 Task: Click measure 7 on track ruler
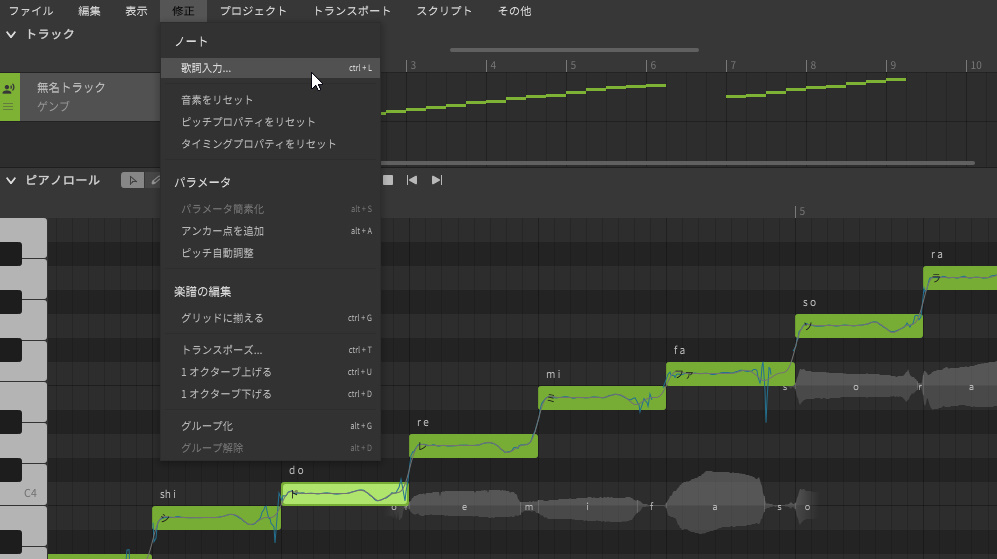pyautogui.click(x=733, y=65)
